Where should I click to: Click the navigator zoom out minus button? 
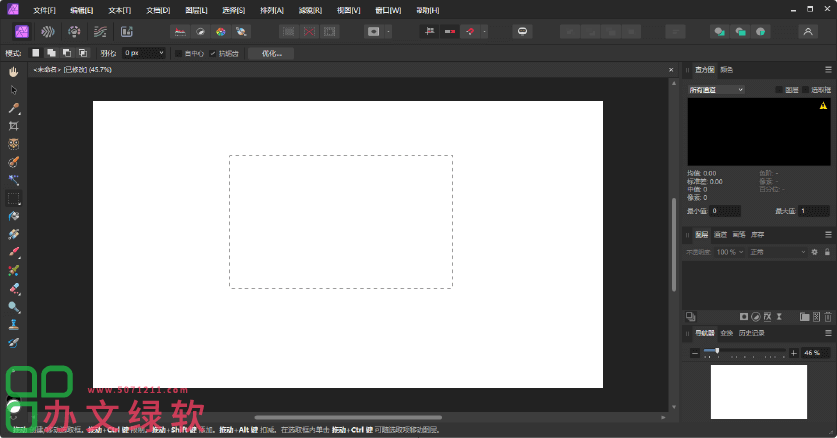(694, 353)
